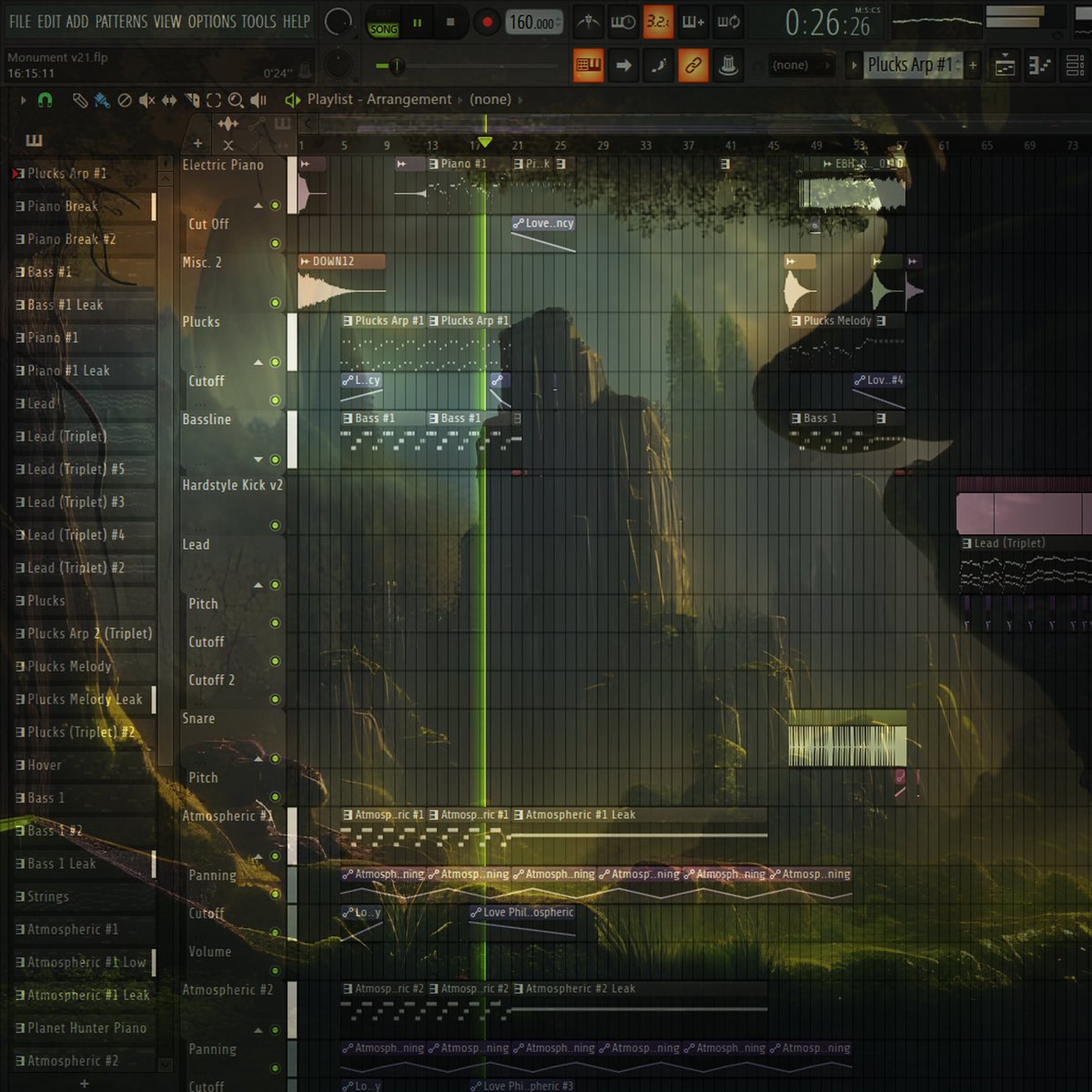Viewport: 1092px width, 1092px height.
Task: Mute the Cut Off track
Action: pos(275,244)
